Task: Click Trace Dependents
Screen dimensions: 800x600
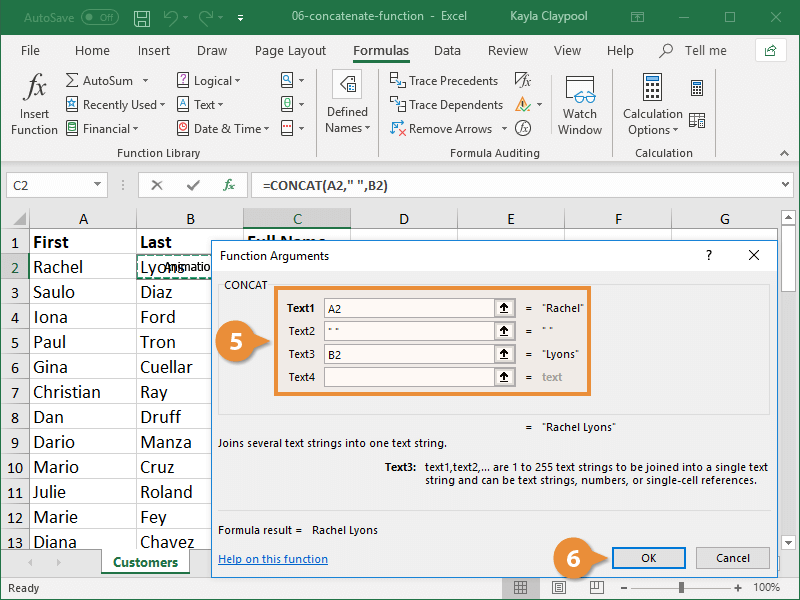Action: coord(446,104)
